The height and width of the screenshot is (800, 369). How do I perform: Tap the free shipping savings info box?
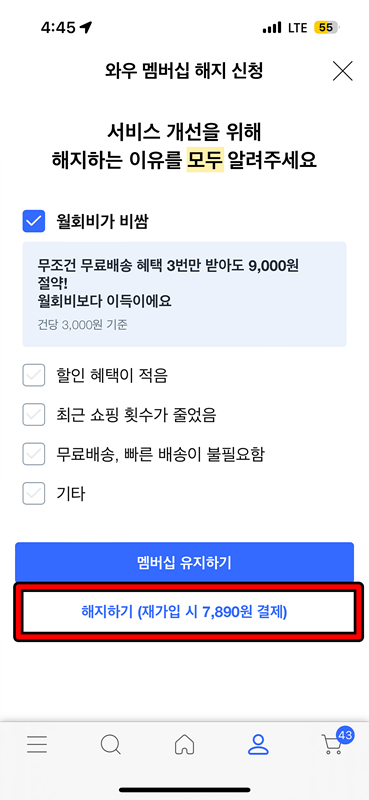(x=184, y=294)
